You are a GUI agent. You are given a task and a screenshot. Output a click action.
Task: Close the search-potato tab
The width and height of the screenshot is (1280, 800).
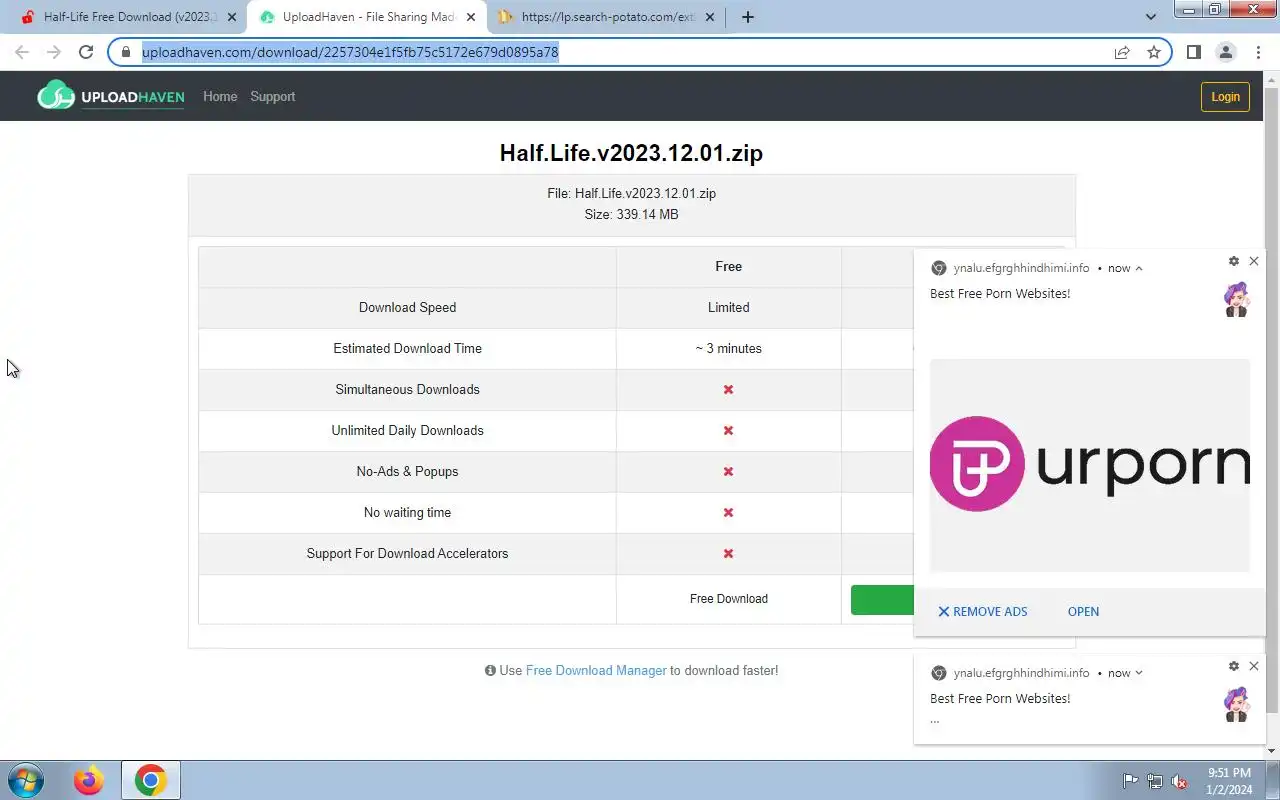[x=710, y=17]
